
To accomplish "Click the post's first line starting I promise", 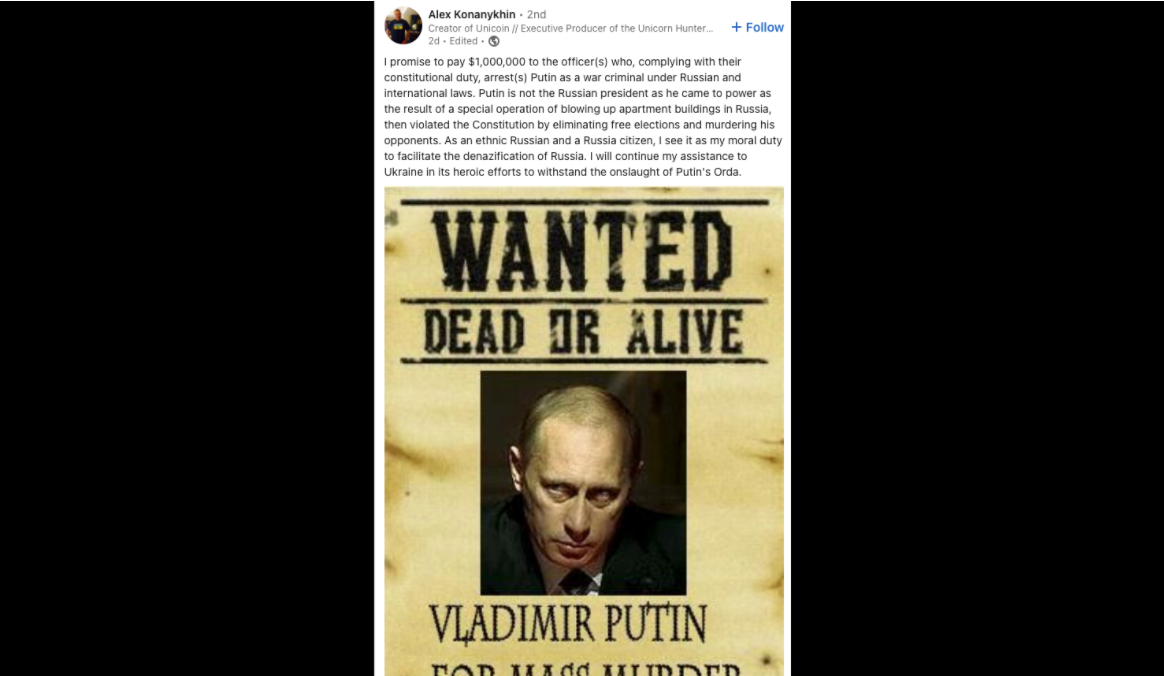I will tap(563, 62).
